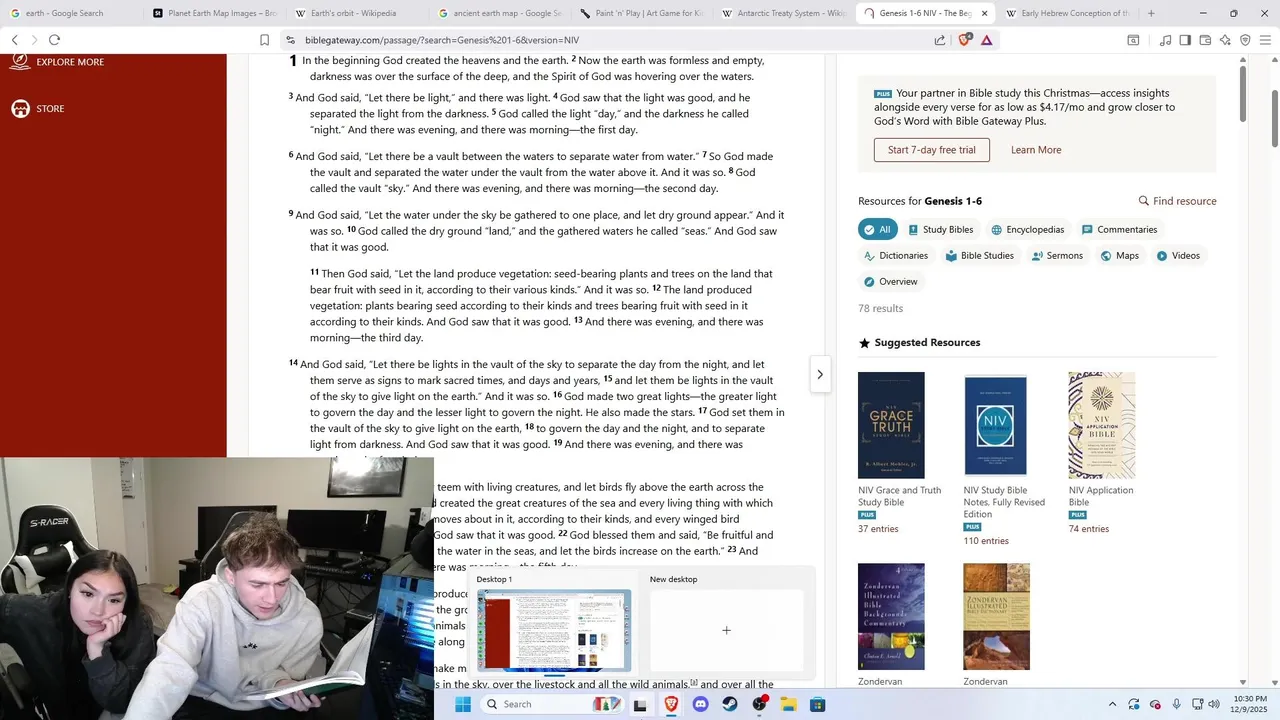Click the Brave Rewards triangle icon
Image resolution: width=1280 pixels, height=720 pixels.
tap(986, 40)
